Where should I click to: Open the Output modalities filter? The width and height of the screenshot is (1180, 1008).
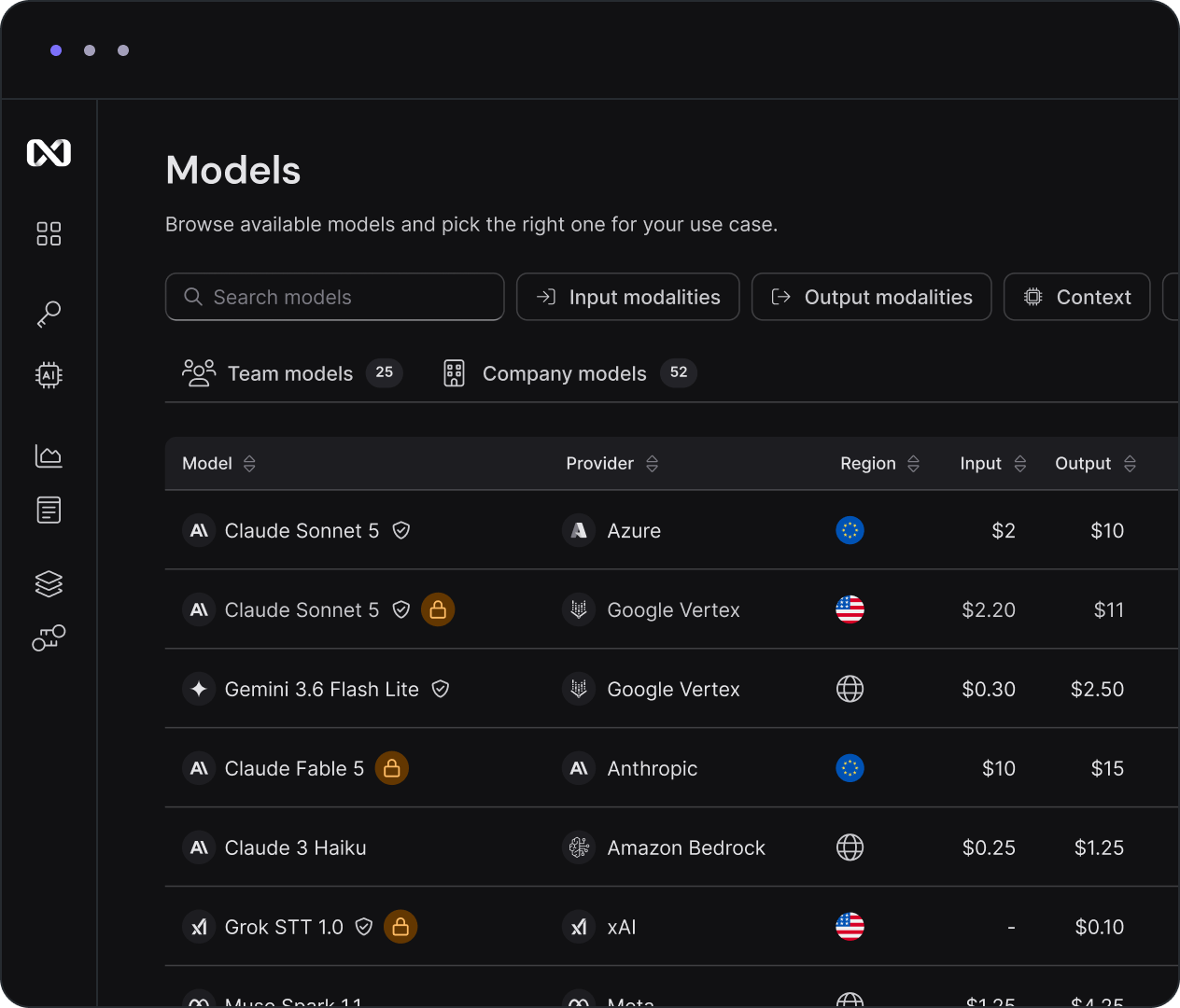[872, 297]
